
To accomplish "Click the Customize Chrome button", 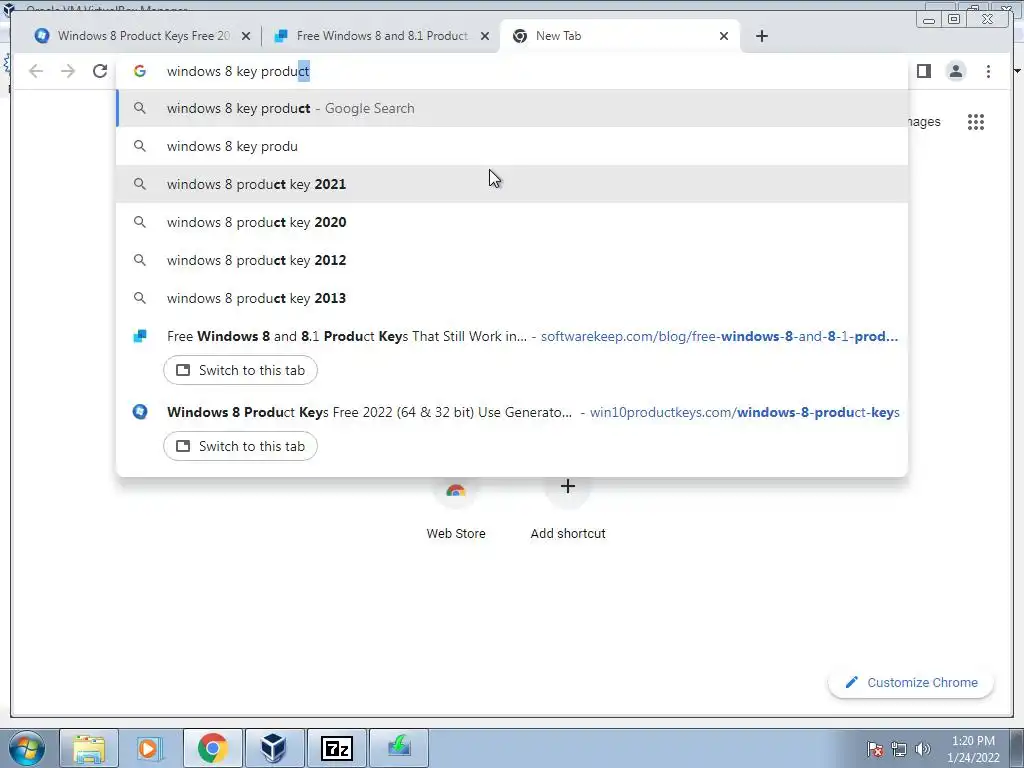I will [x=911, y=682].
